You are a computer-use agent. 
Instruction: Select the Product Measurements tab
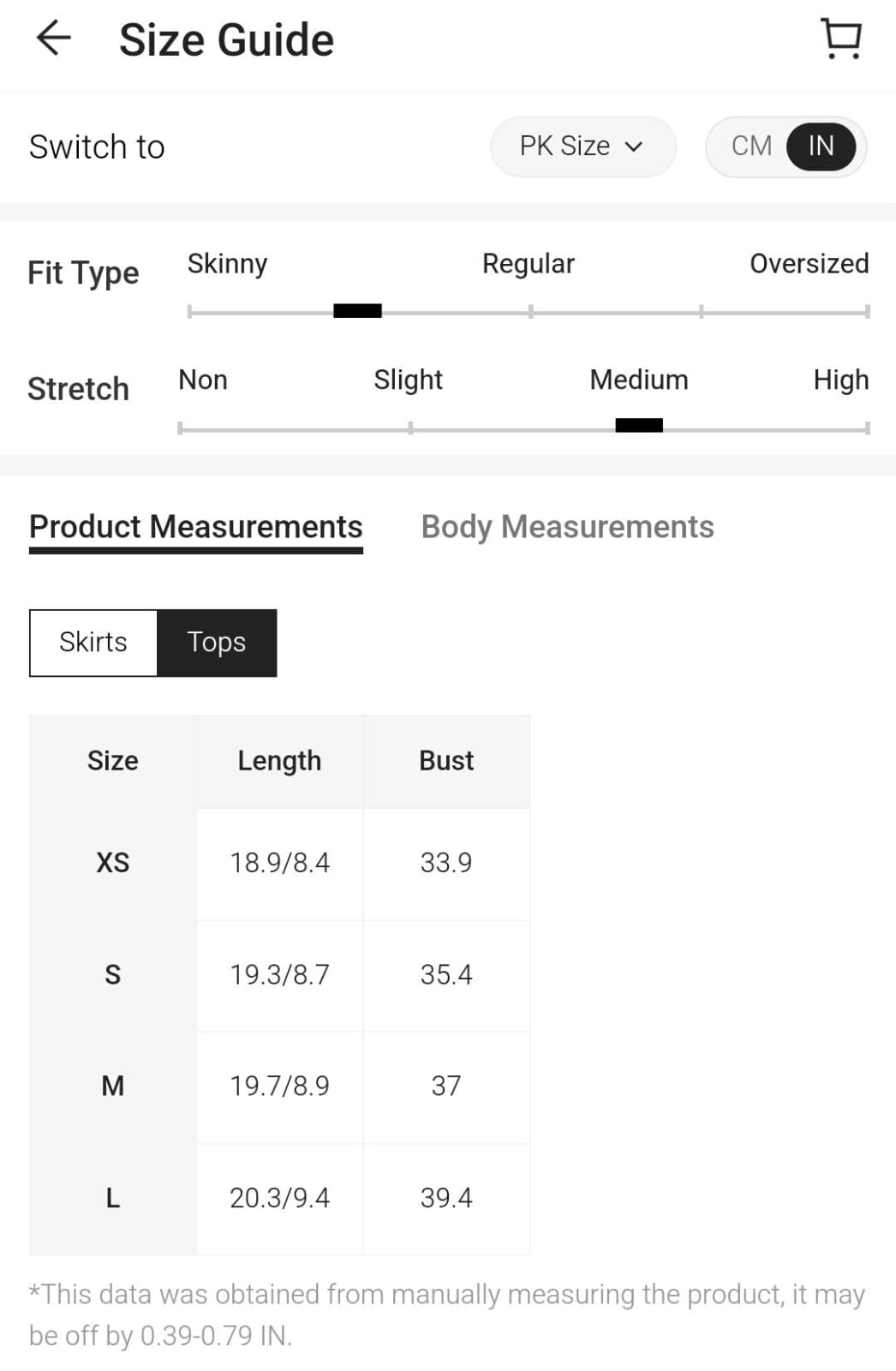click(x=196, y=527)
